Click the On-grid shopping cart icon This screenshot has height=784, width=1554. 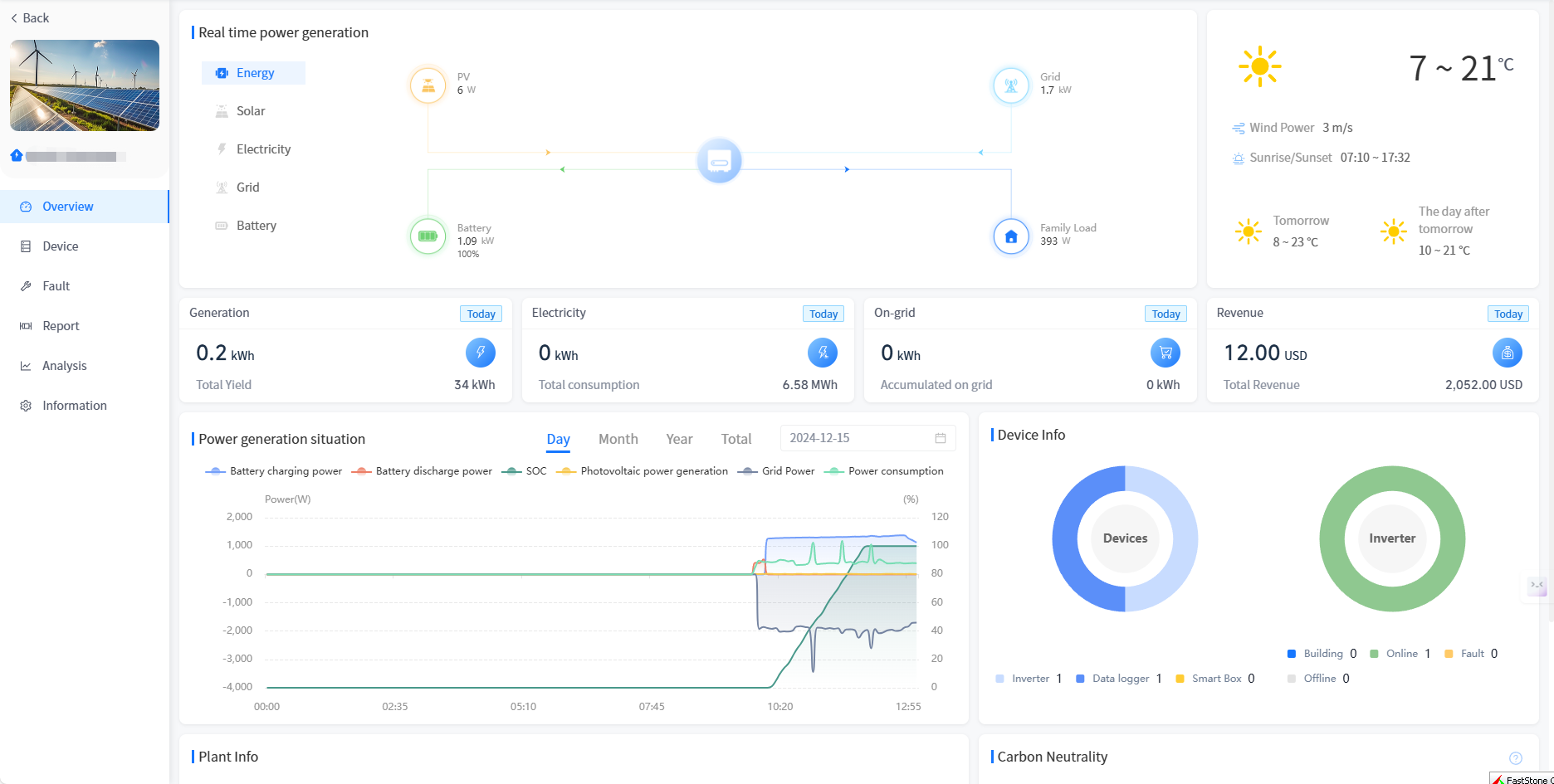click(x=1165, y=353)
